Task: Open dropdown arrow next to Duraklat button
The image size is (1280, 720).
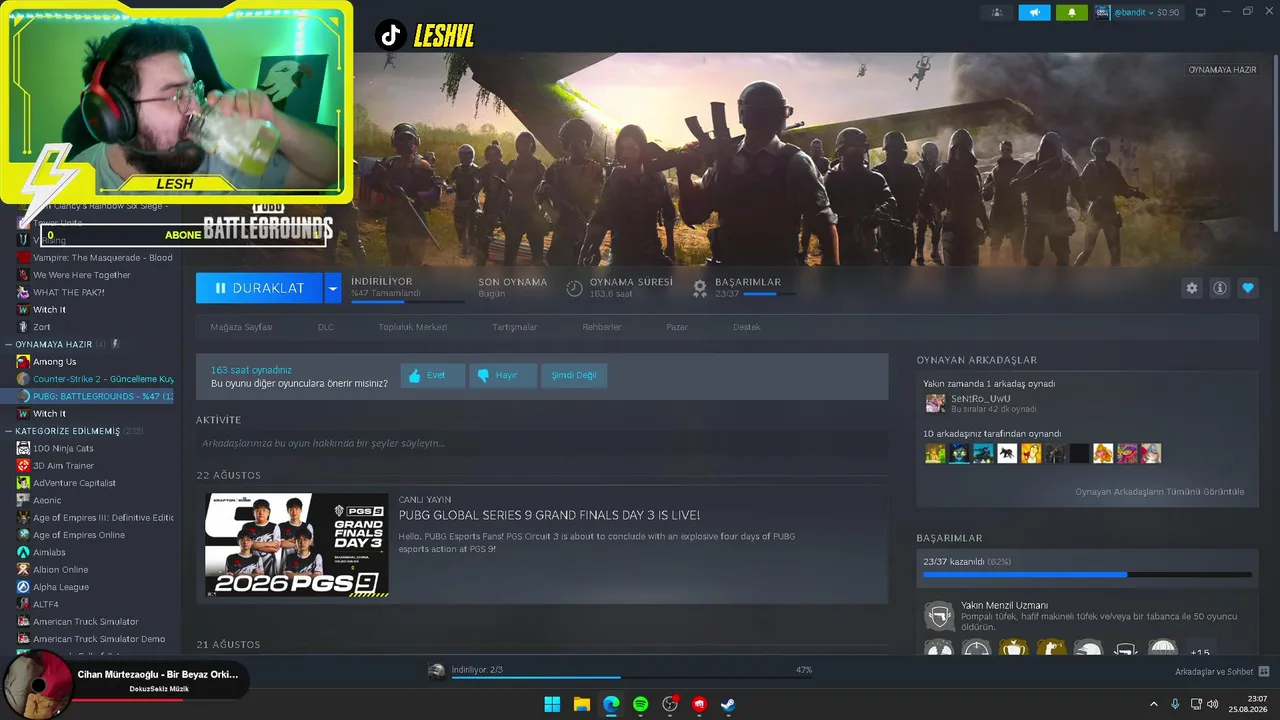Action: click(333, 288)
